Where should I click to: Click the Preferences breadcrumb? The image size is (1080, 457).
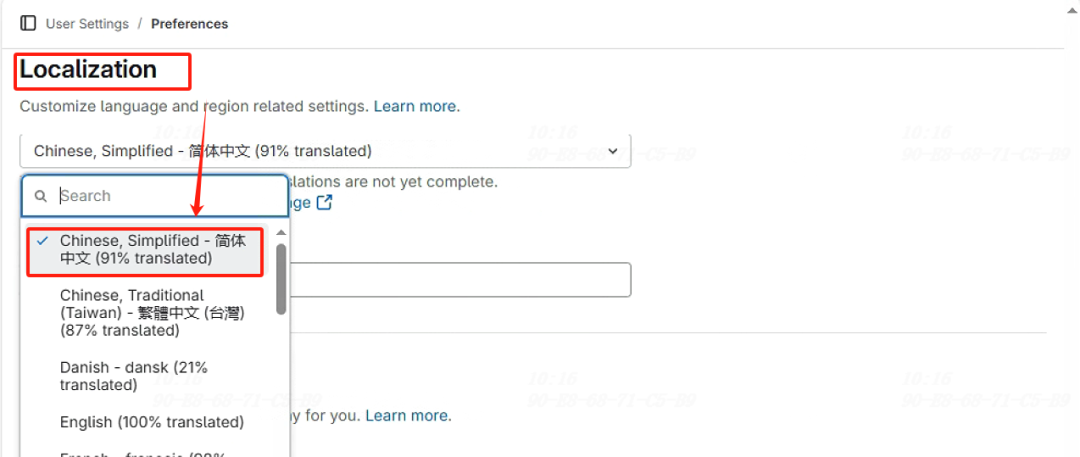pos(189,23)
